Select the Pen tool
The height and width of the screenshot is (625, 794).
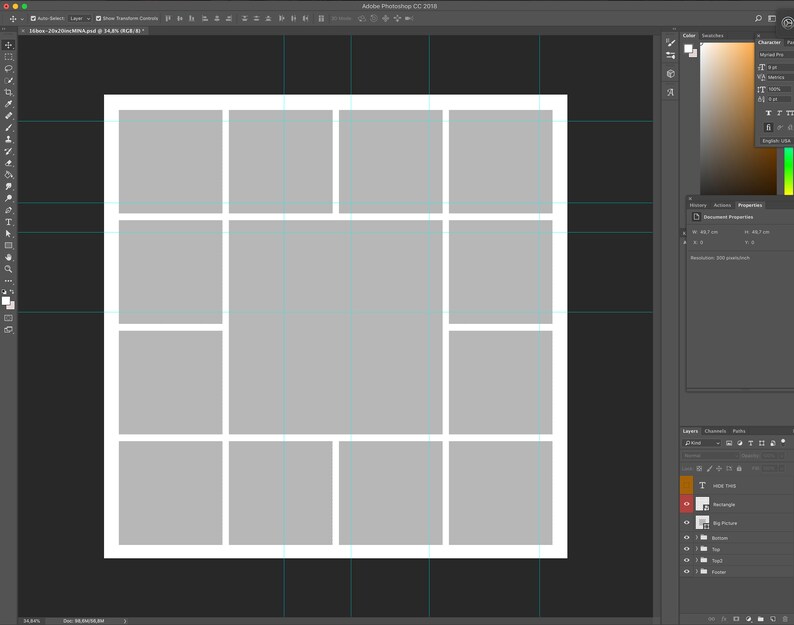point(9,210)
